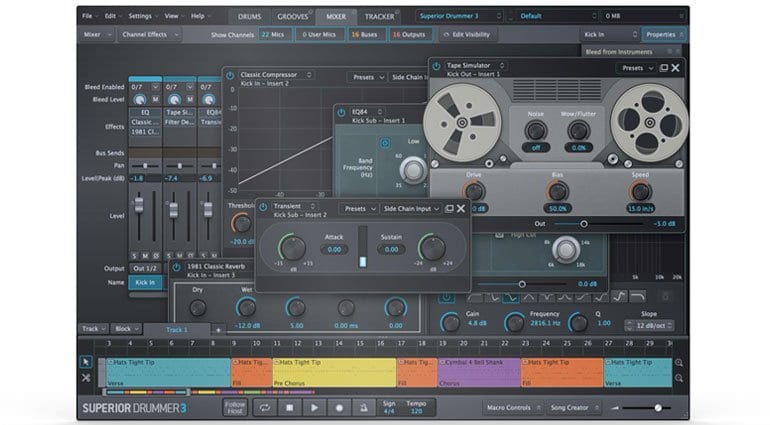The image size is (770, 425).
Task: Toggle power on the Transient plugin
Action: point(263,207)
